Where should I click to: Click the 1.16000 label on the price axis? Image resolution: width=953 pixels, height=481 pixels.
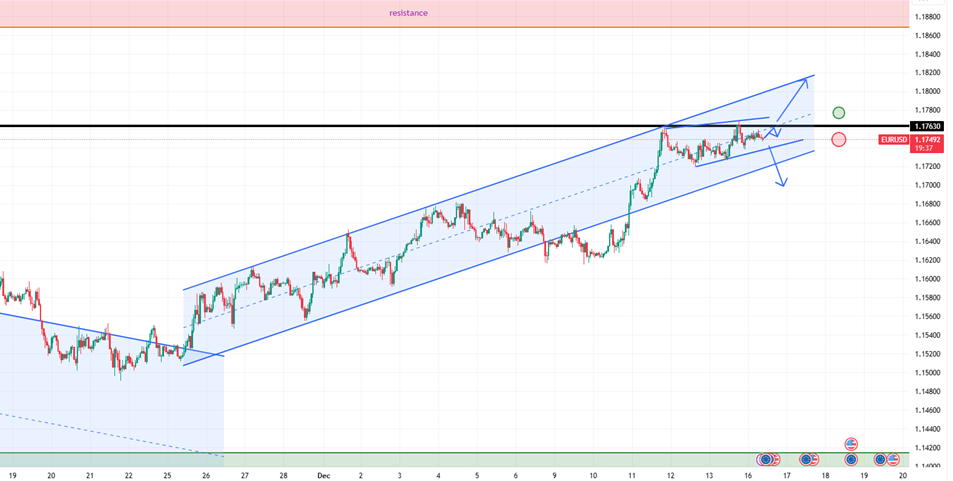click(x=929, y=279)
